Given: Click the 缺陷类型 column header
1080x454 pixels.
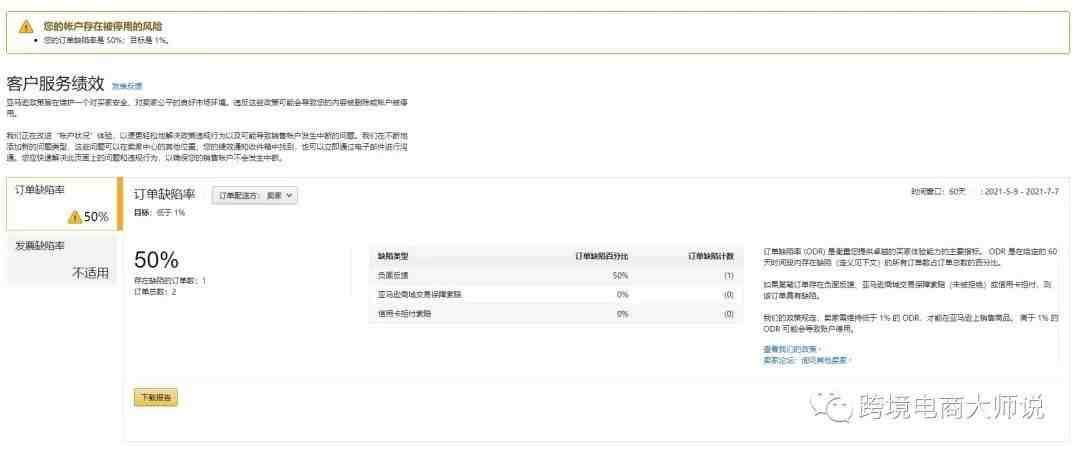Looking at the screenshot, I should tap(393, 256).
